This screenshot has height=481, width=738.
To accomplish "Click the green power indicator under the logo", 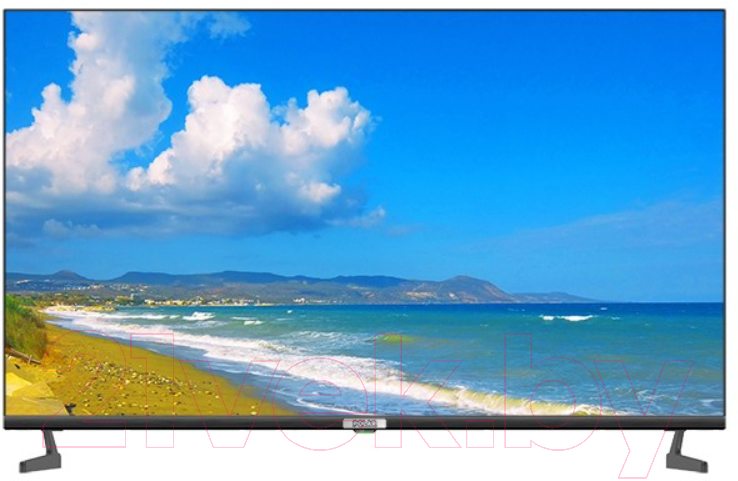I will [x=365, y=430].
